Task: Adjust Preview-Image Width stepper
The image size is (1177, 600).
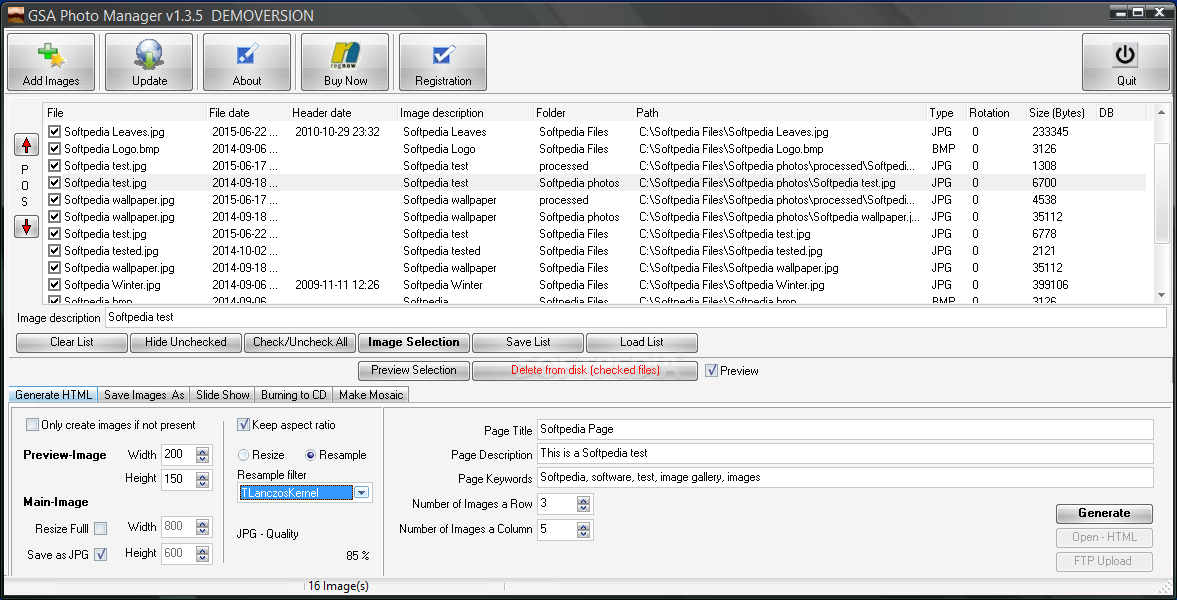Action: (203, 455)
